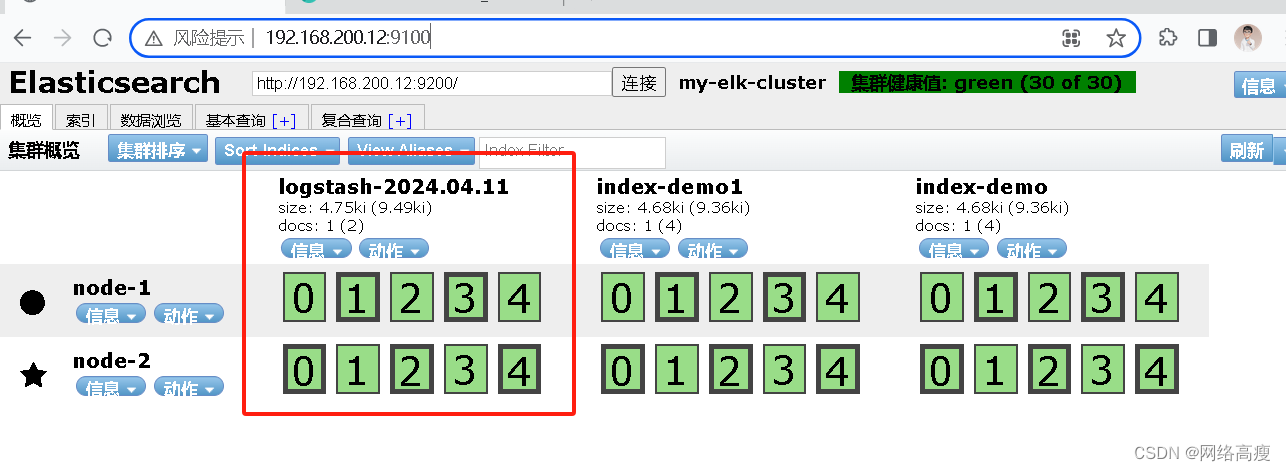The image size is (1286, 471).
Task: Select shard 3 of index-demo1 on node-1
Action: tap(784, 298)
